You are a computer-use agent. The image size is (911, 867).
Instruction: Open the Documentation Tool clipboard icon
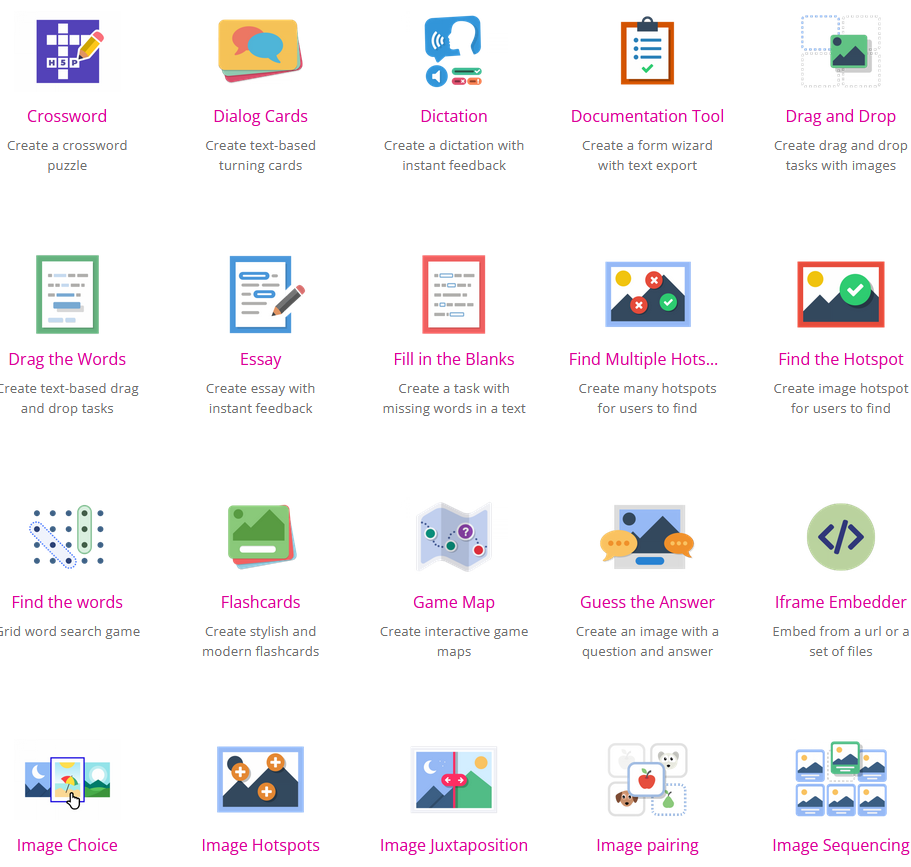(647, 51)
